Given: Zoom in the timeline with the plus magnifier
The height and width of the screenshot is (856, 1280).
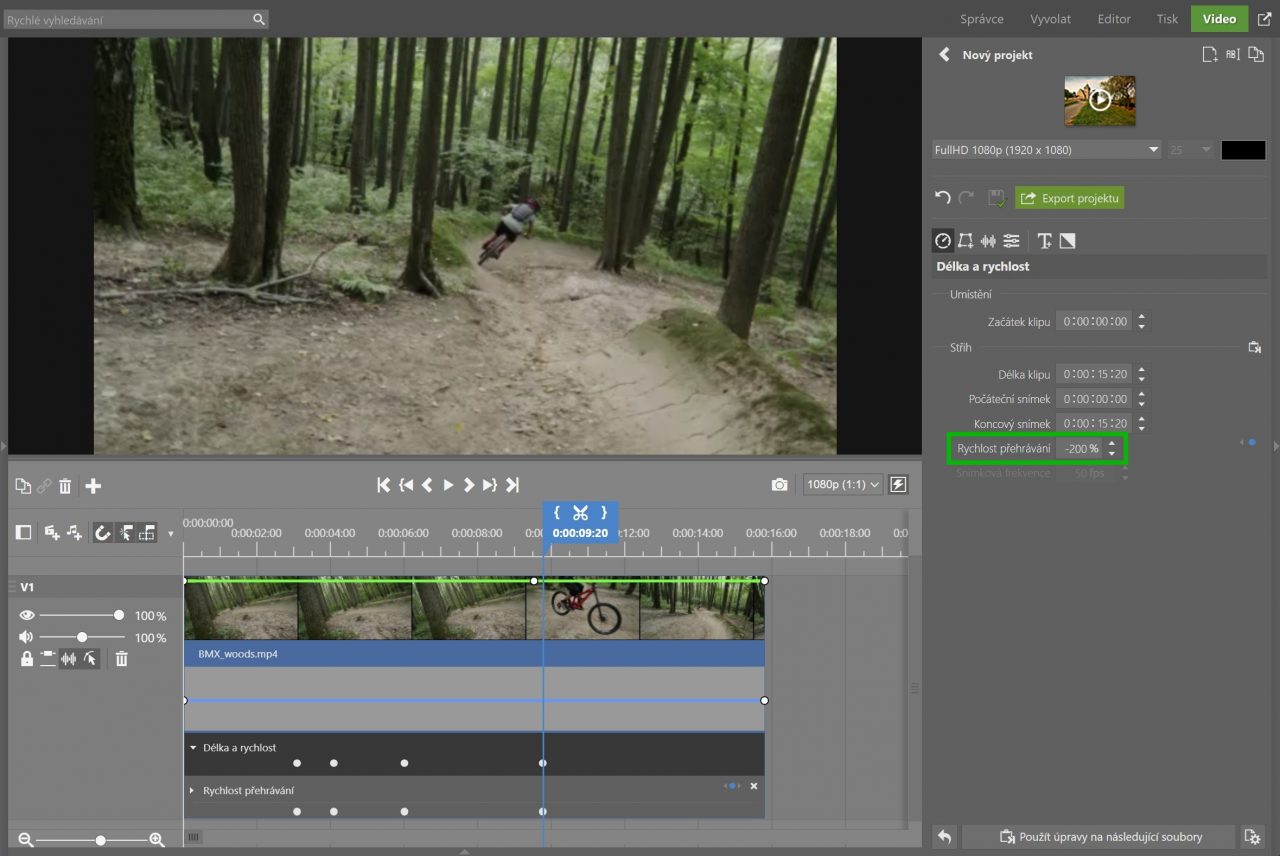Looking at the screenshot, I should (x=157, y=841).
